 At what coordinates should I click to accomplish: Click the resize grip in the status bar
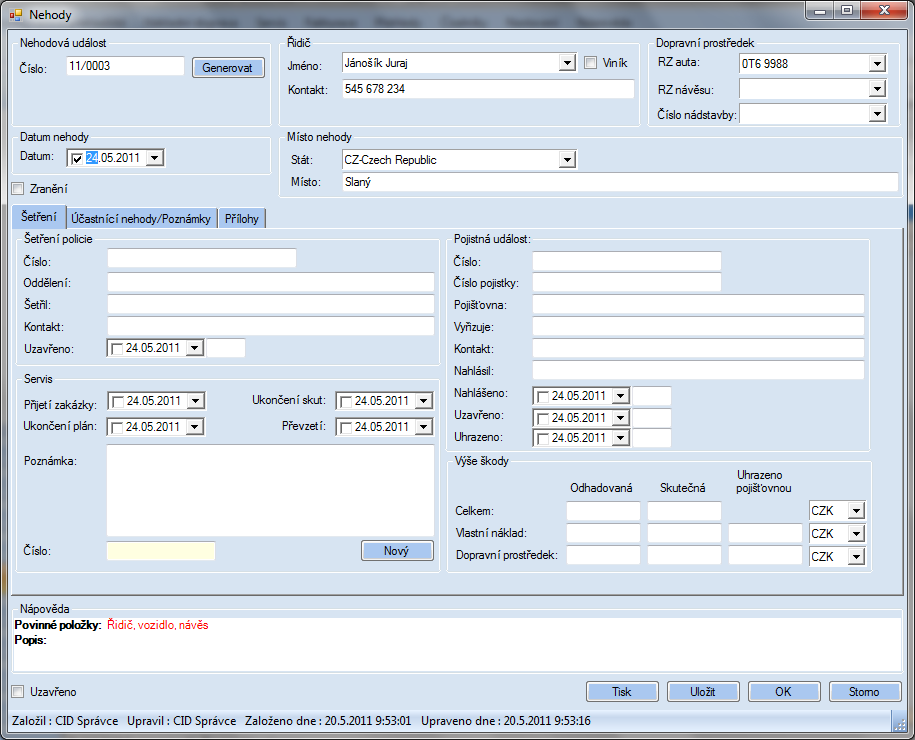click(899, 724)
